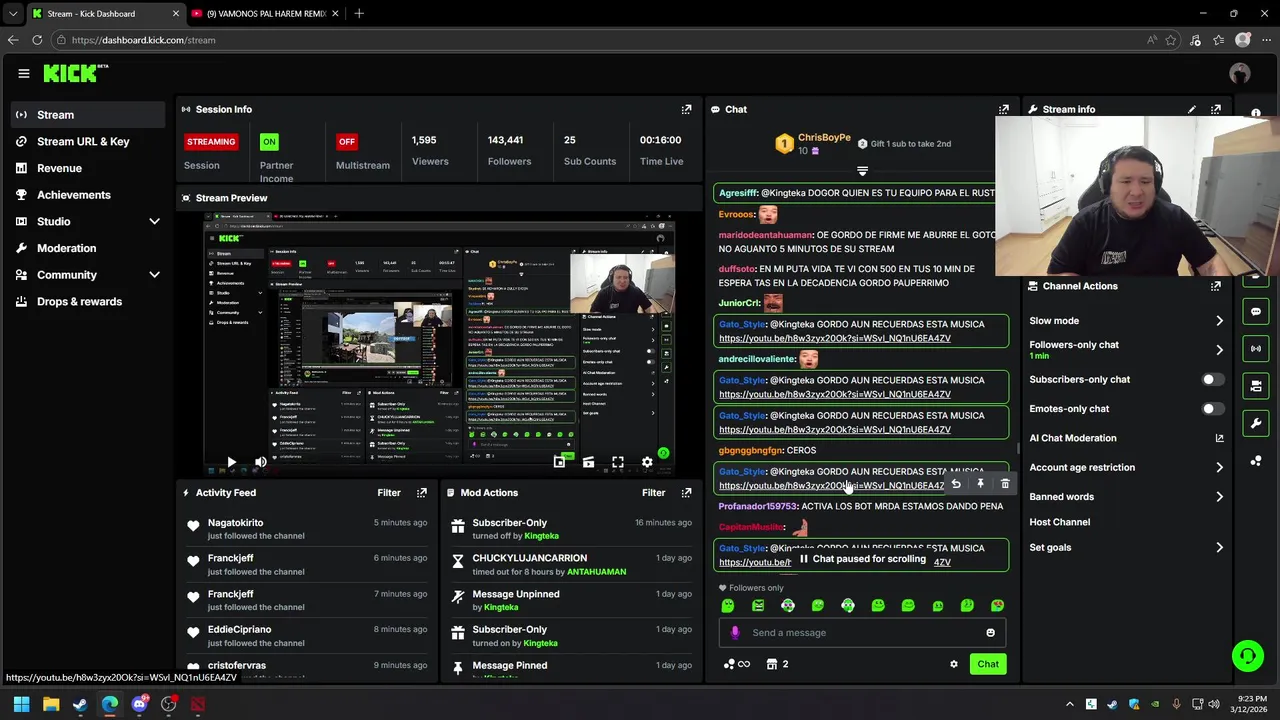Click the chat bubble icon in right sidebar
Viewport: 1280px width, 720px height.
point(1256,312)
